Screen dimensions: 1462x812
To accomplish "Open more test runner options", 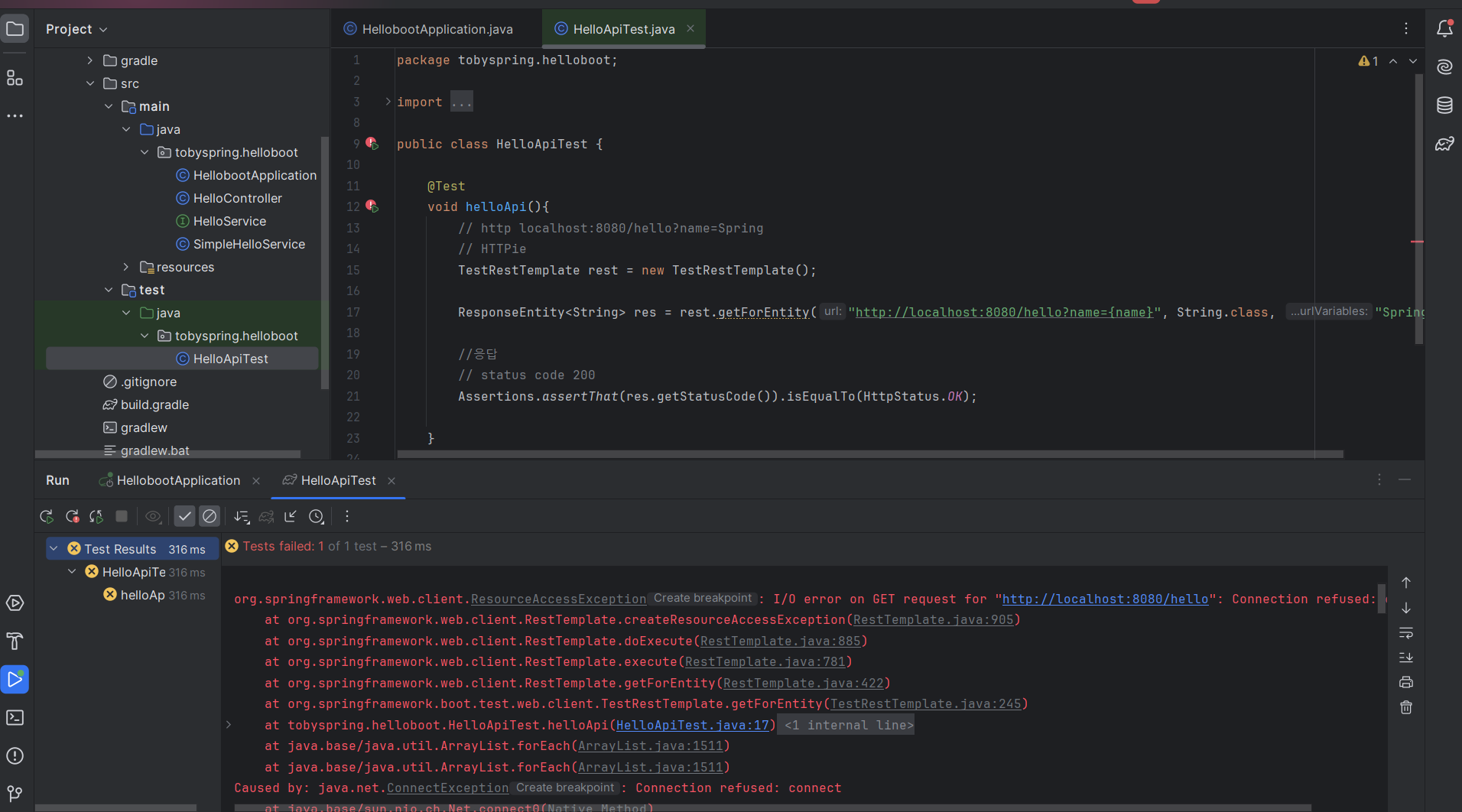I will click(347, 517).
